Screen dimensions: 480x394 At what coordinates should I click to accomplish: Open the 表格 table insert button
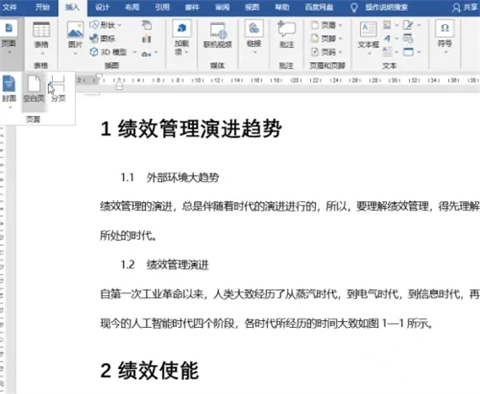pyautogui.click(x=41, y=38)
